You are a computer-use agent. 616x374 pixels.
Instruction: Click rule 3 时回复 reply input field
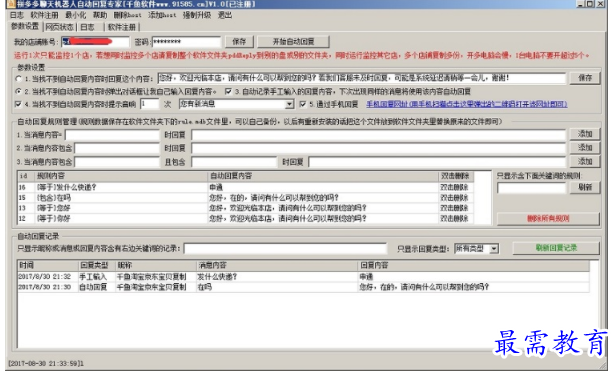click(437, 162)
